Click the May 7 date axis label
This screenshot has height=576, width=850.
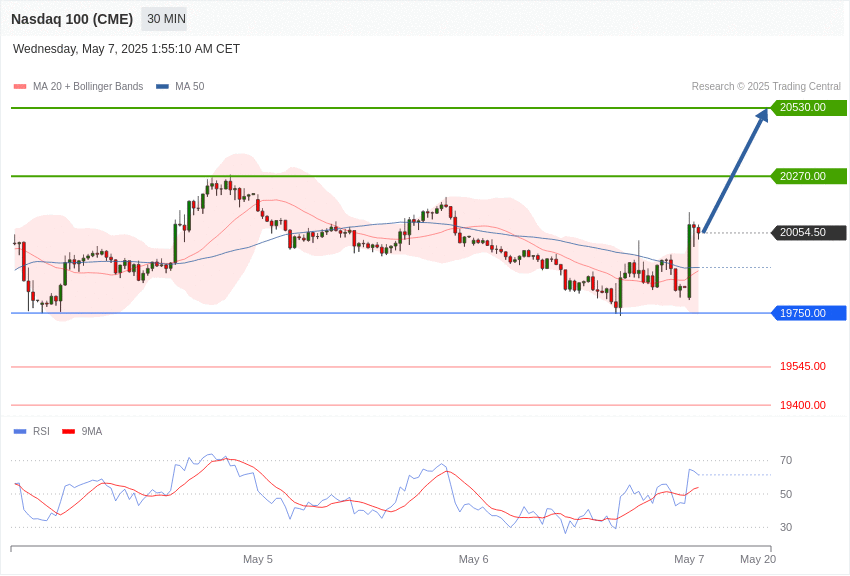[689, 559]
